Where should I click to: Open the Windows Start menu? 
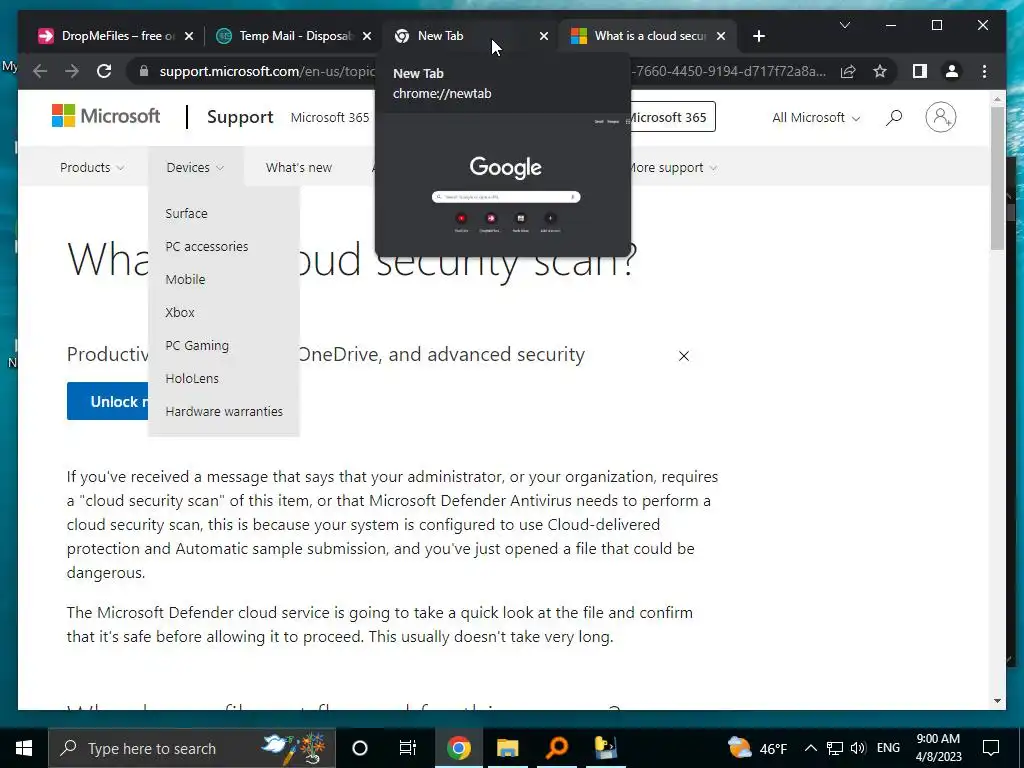tap(24, 748)
